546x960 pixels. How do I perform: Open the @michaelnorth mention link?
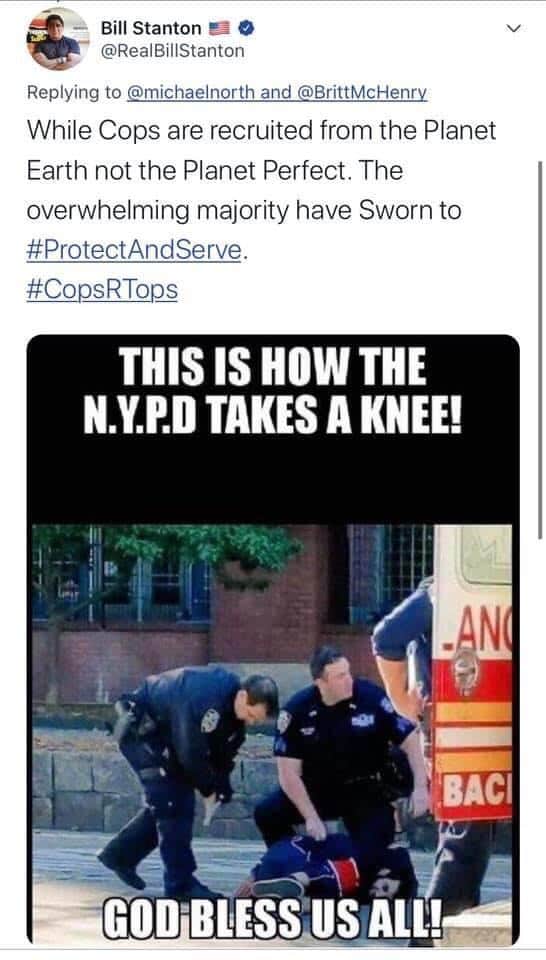(191, 92)
